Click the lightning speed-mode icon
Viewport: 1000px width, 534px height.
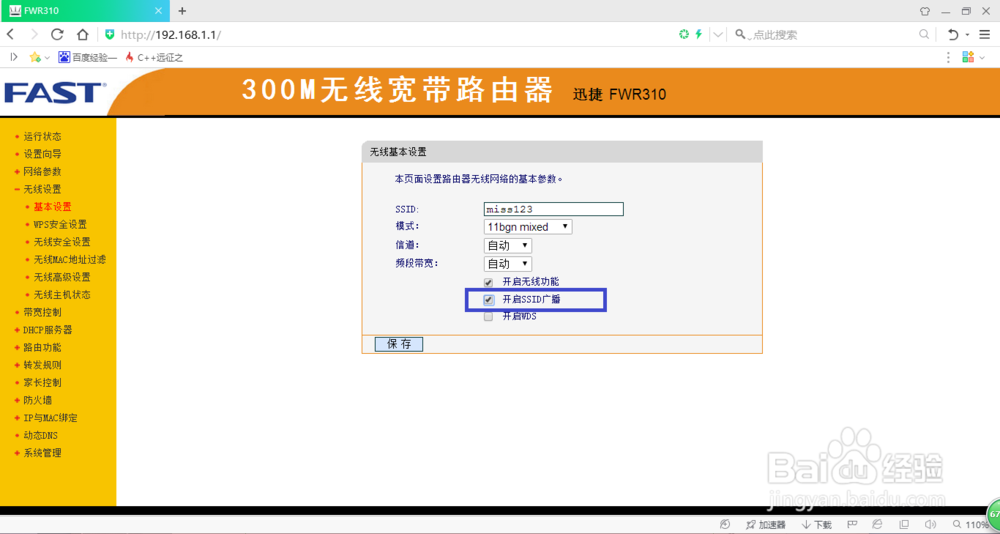(x=699, y=34)
